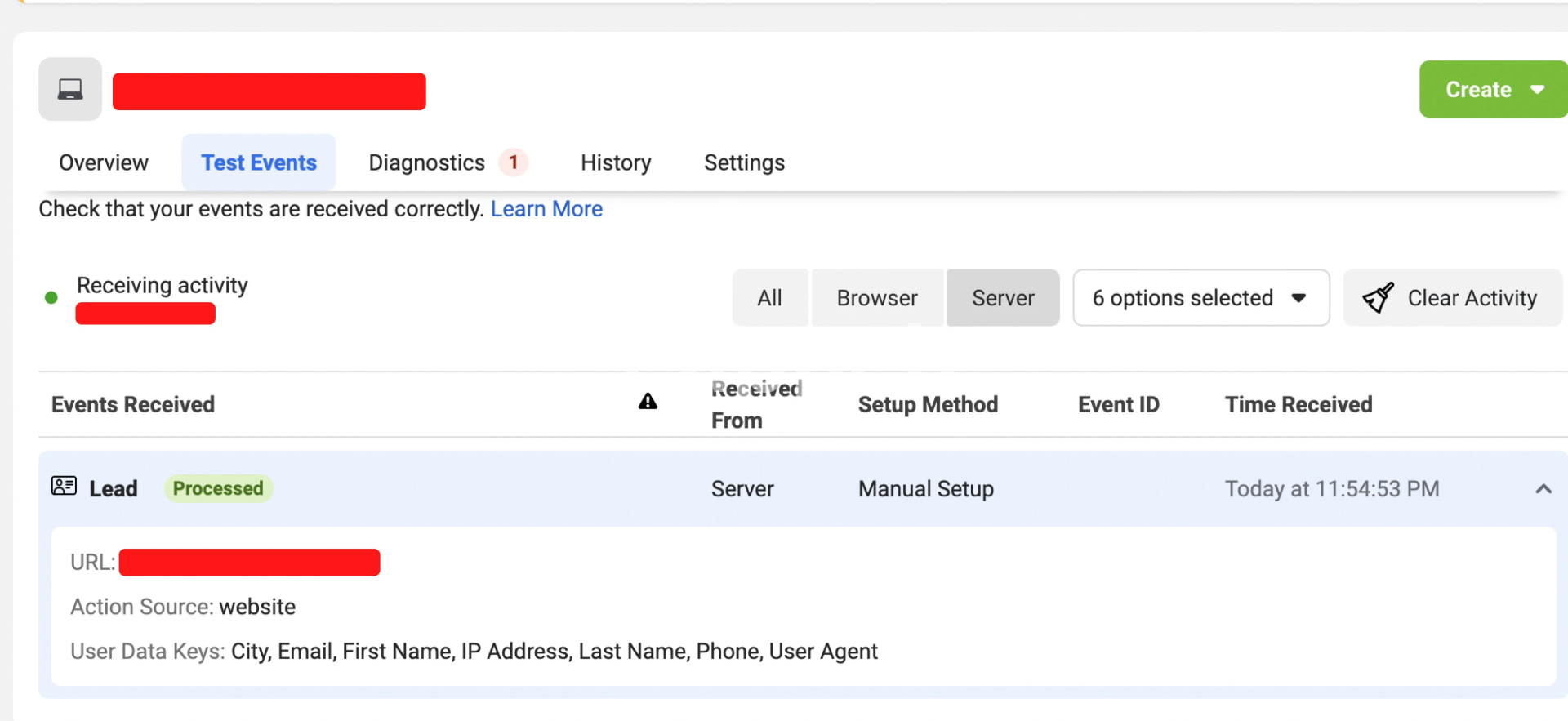Open the History tab
1568x721 pixels.
616,162
